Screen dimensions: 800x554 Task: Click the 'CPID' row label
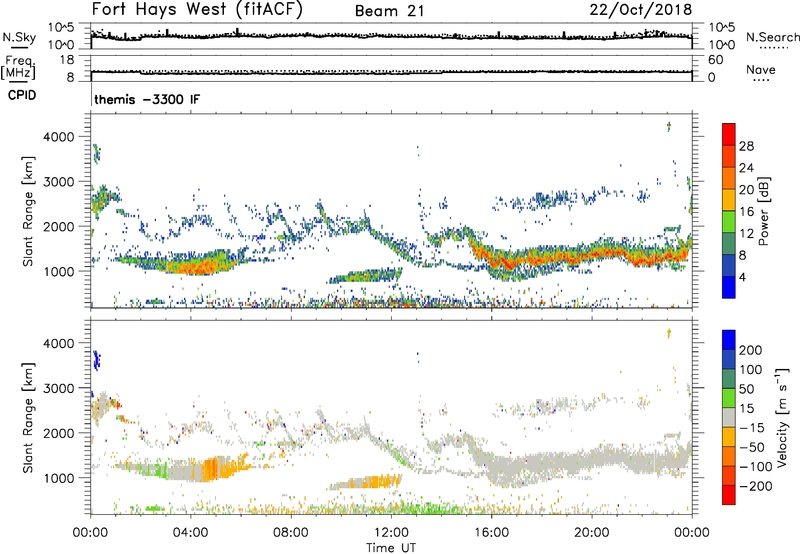(22, 95)
